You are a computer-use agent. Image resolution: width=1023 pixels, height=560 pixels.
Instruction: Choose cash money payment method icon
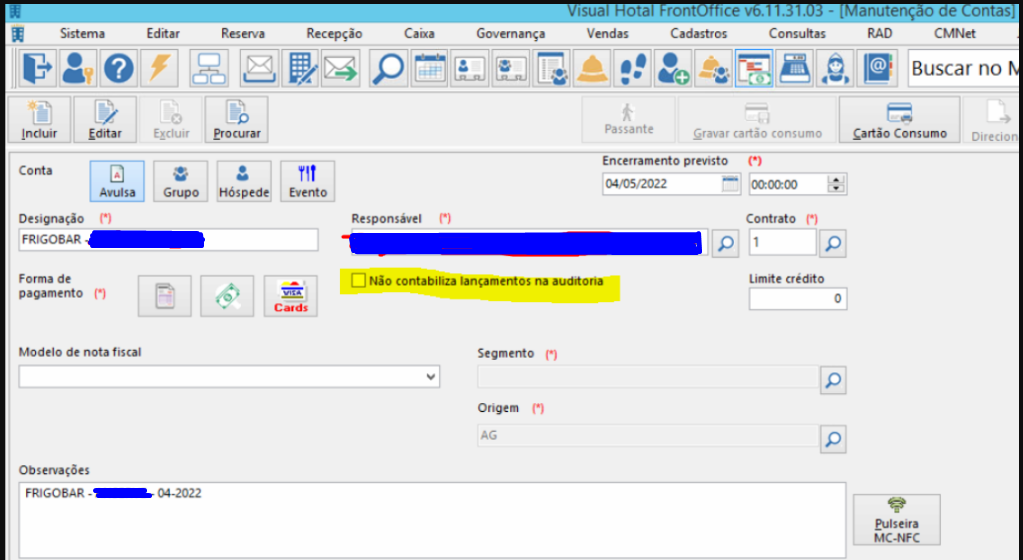[227, 296]
